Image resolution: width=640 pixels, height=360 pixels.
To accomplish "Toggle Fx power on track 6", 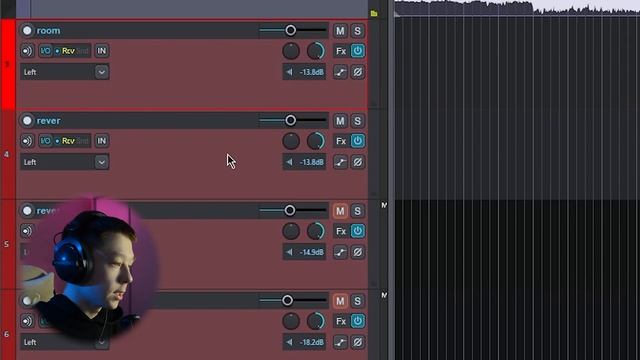I will (x=358, y=321).
